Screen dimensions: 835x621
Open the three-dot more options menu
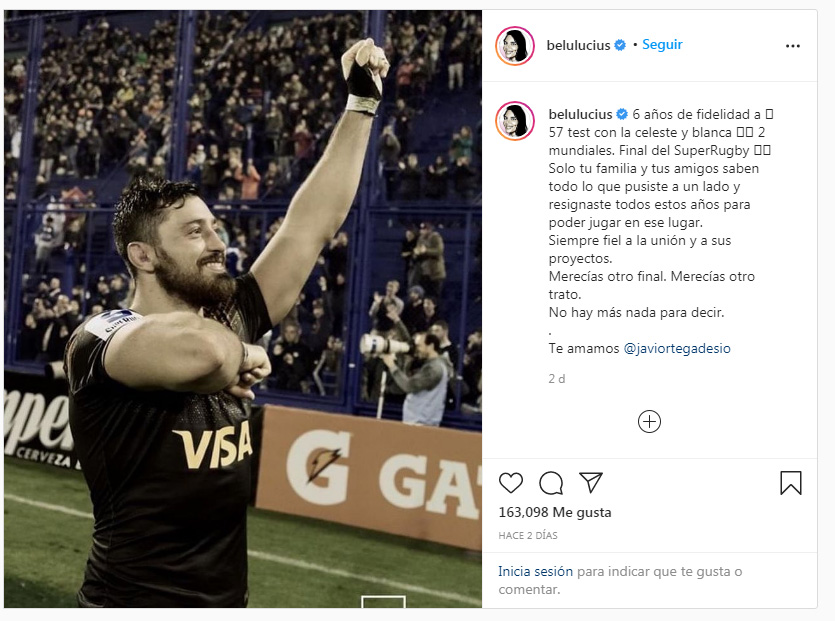point(792,46)
